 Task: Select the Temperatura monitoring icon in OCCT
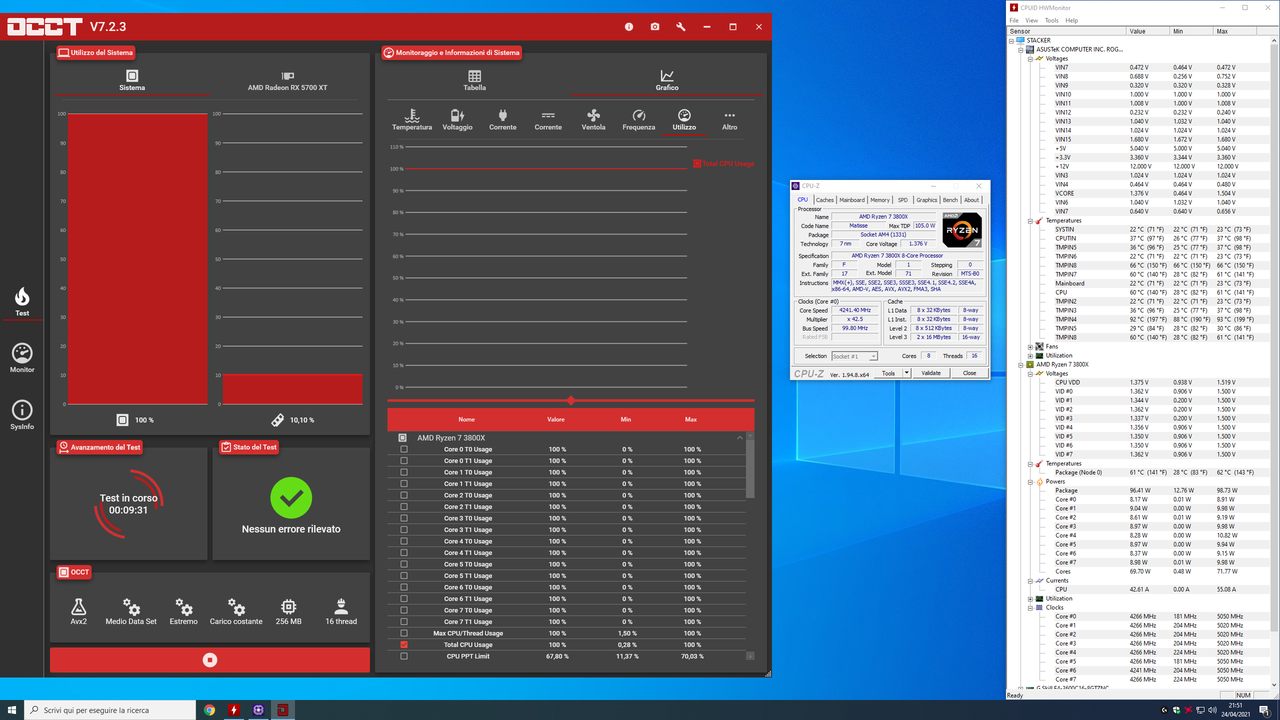(411, 118)
